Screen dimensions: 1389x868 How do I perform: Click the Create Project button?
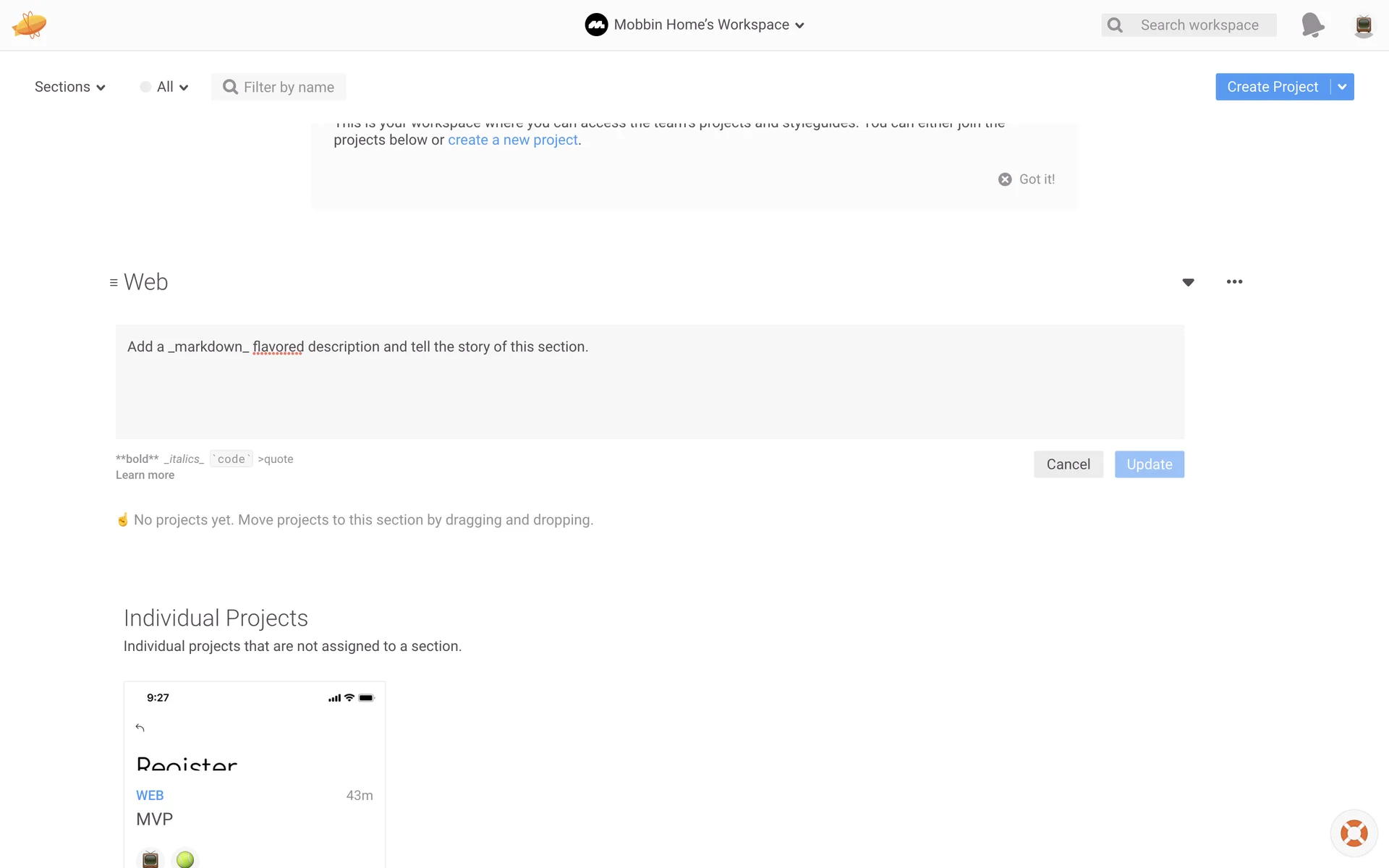click(x=1272, y=87)
